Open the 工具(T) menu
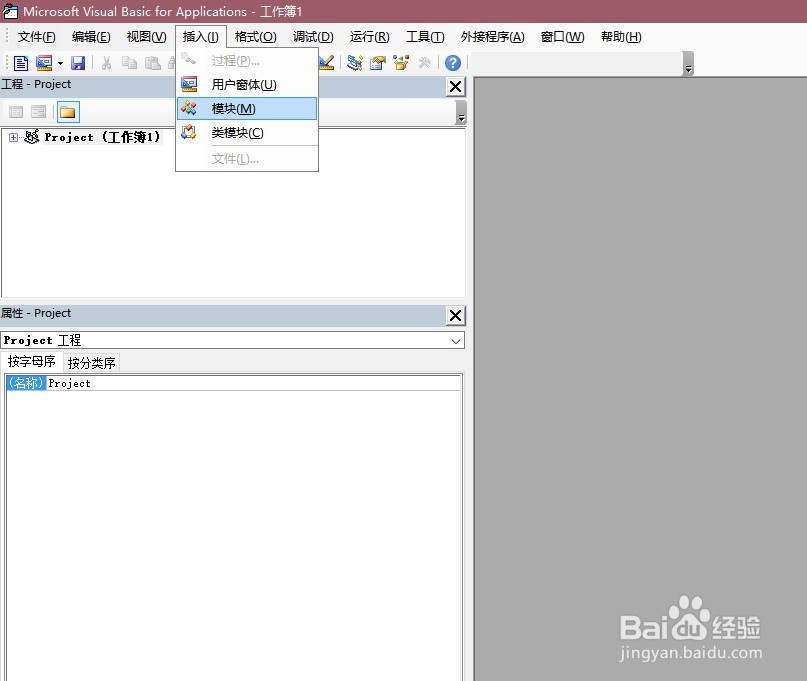The height and width of the screenshot is (681, 807). click(x=425, y=37)
